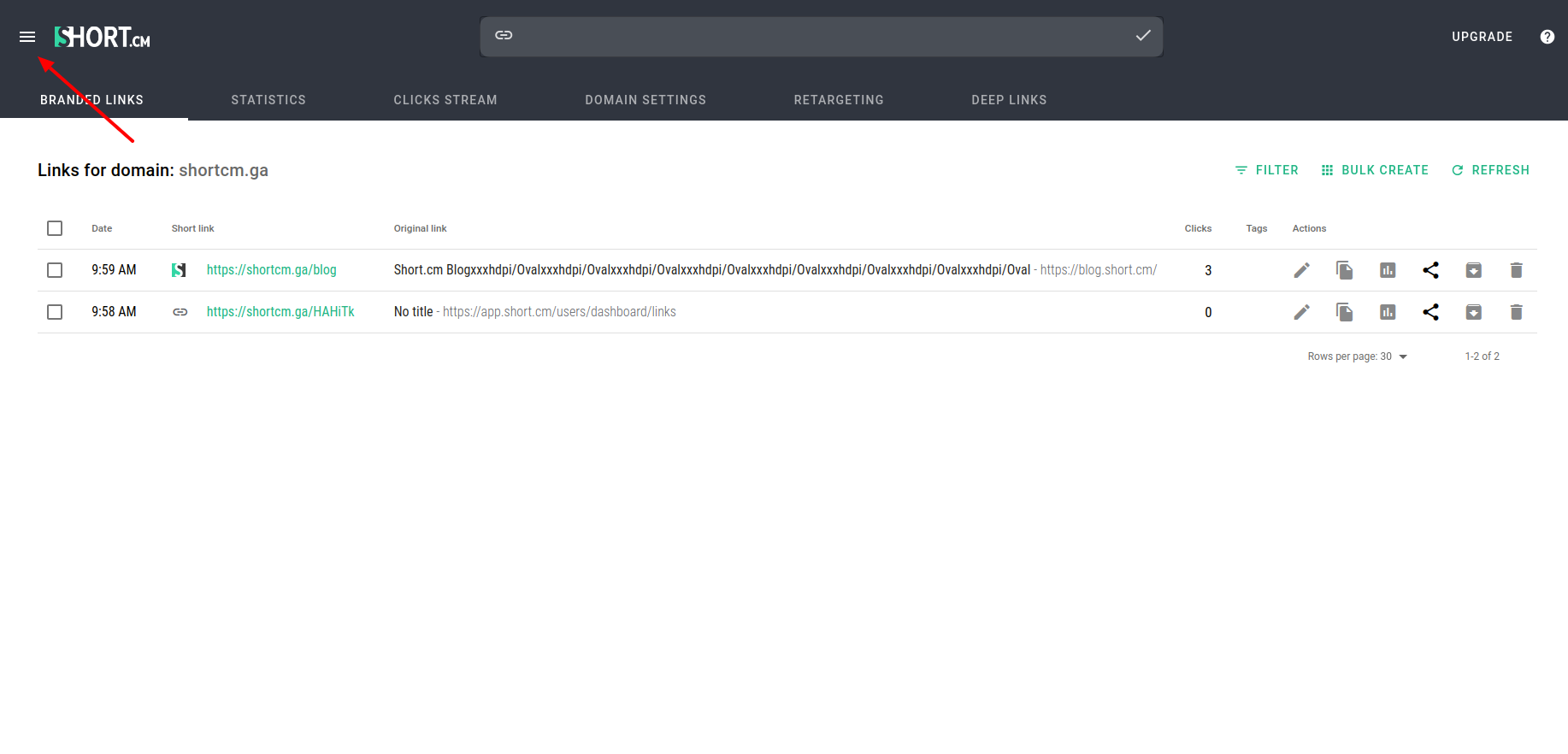The image size is (1568, 754).
Task: Click the BULK CREATE button
Action: point(1375,170)
